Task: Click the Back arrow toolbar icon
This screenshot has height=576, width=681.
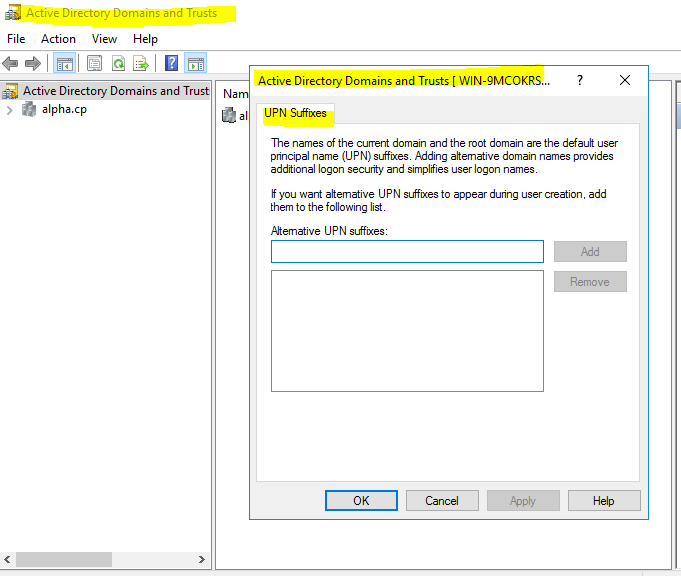Action: pyautogui.click(x=10, y=64)
